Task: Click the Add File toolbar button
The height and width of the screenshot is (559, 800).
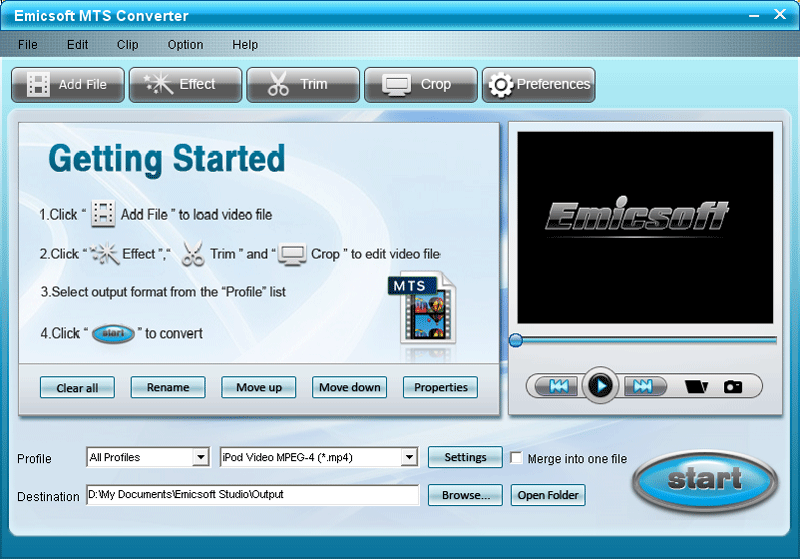Action: (x=68, y=85)
